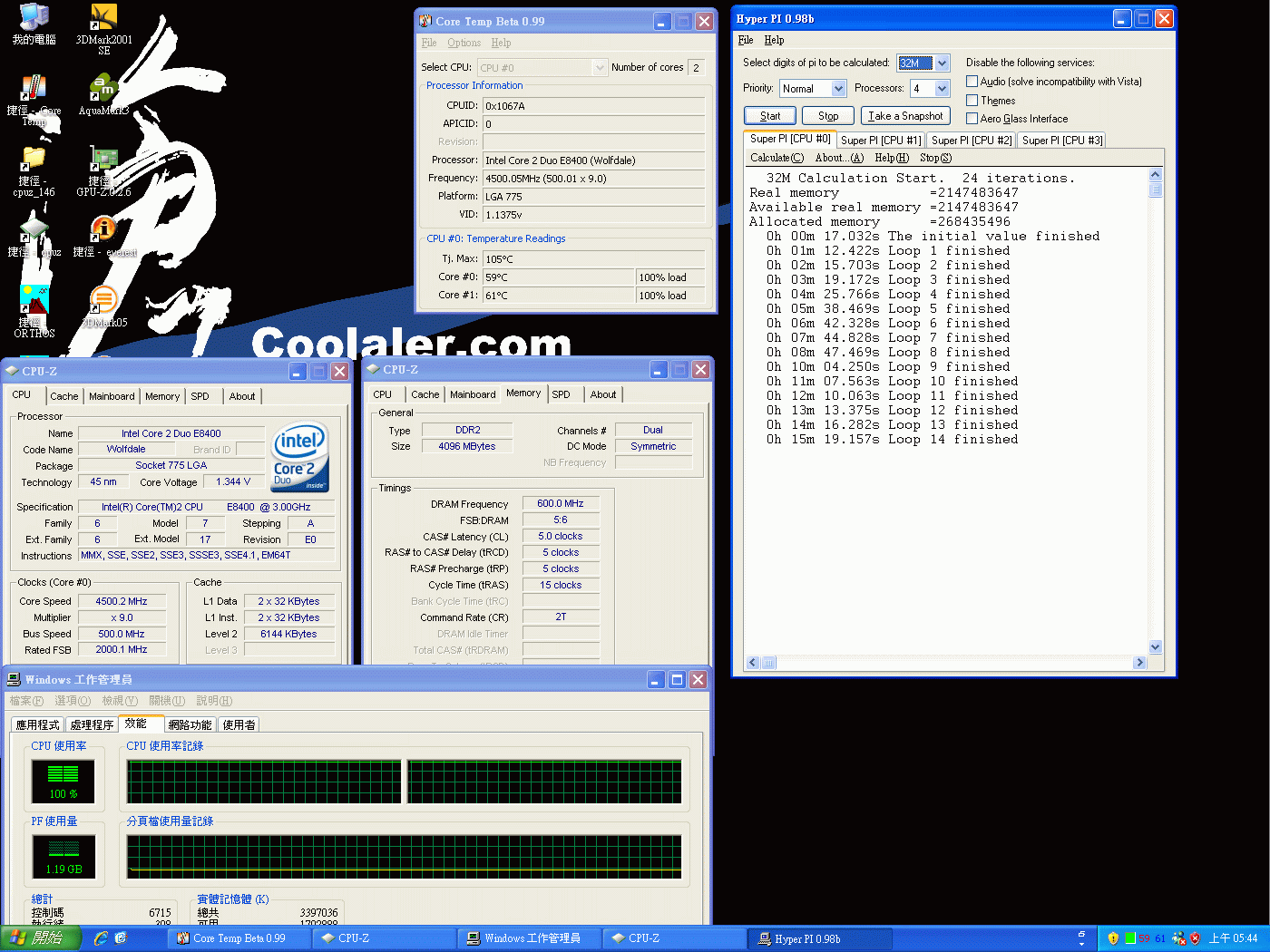This screenshot has width=1270, height=952.
Task: Enable the Aero Glass Interface checkbox
Action: (972, 119)
